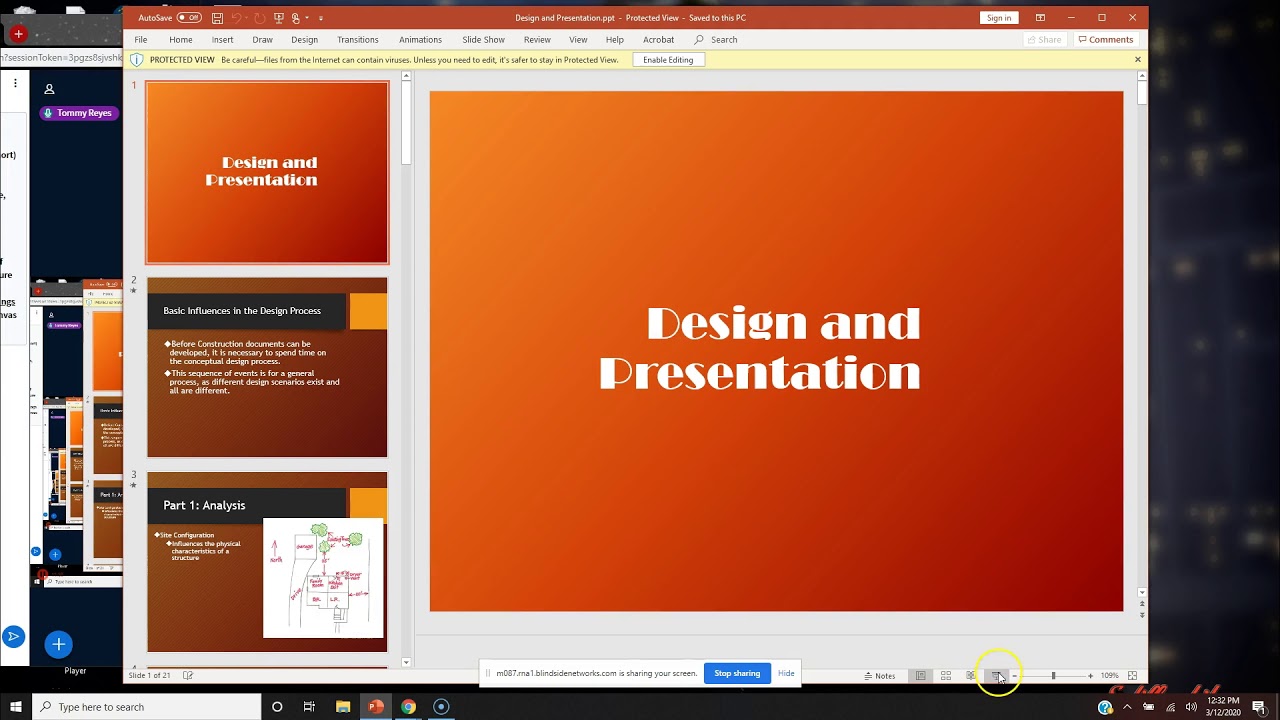Open the Acrobat tab
This screenshot has width=1280, height=720.
point(659,40)
